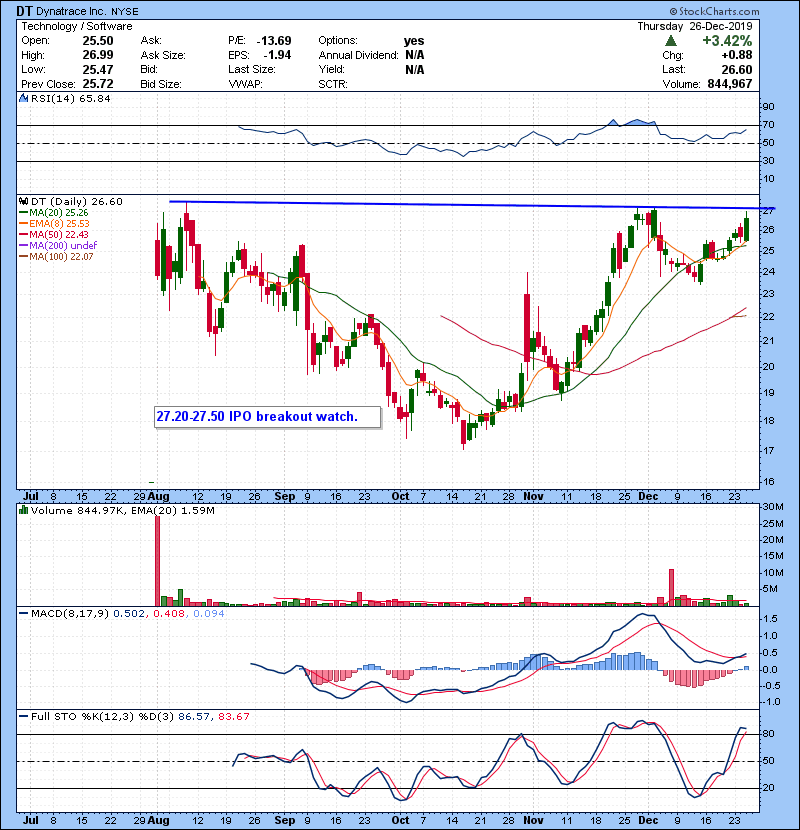
Task: Click the stochastic %D value 83.67
Action: click(x=233, y=717)
